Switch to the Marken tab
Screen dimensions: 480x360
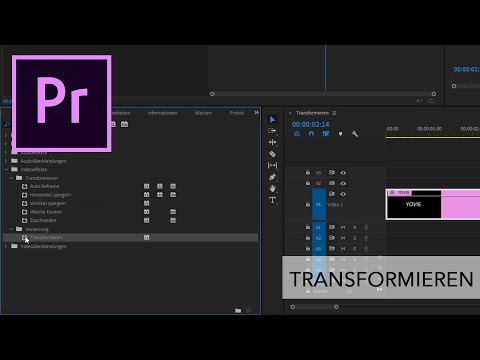pyautogui.click(x=203, y=113)
